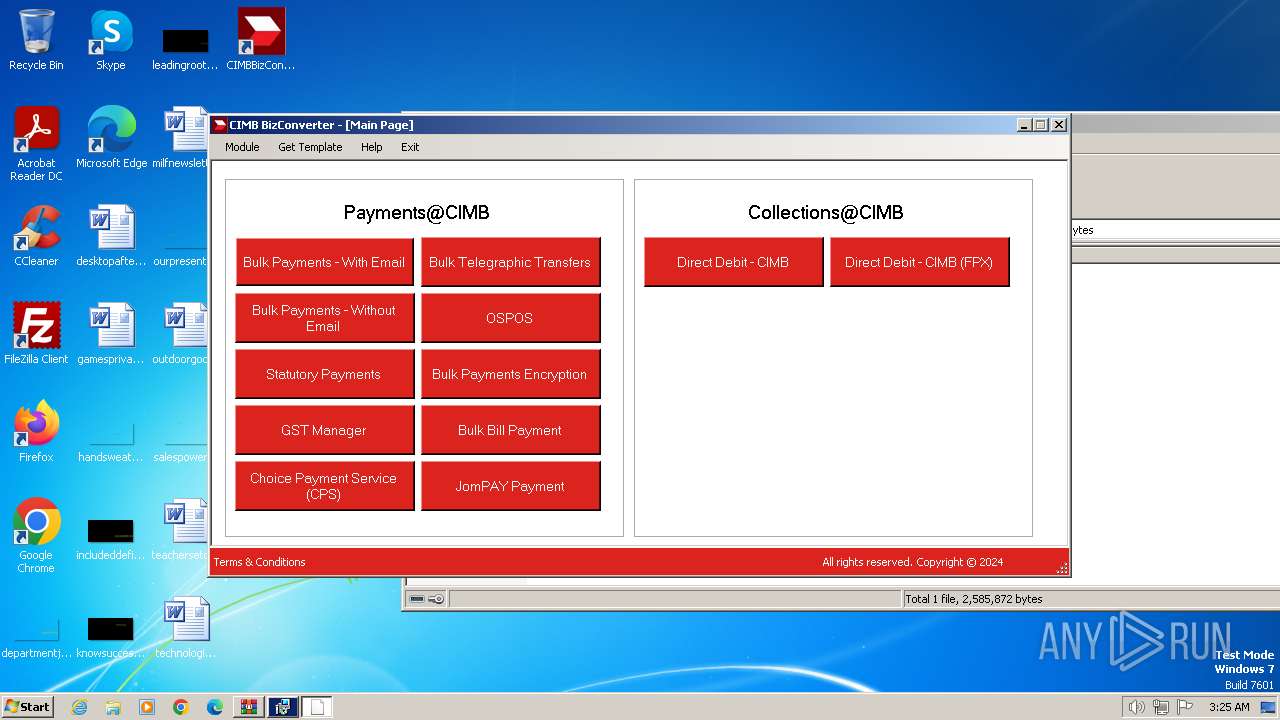Close the CIMB BizConverter window
This screenshot has height=720, width=1280.
(1059, 125)
